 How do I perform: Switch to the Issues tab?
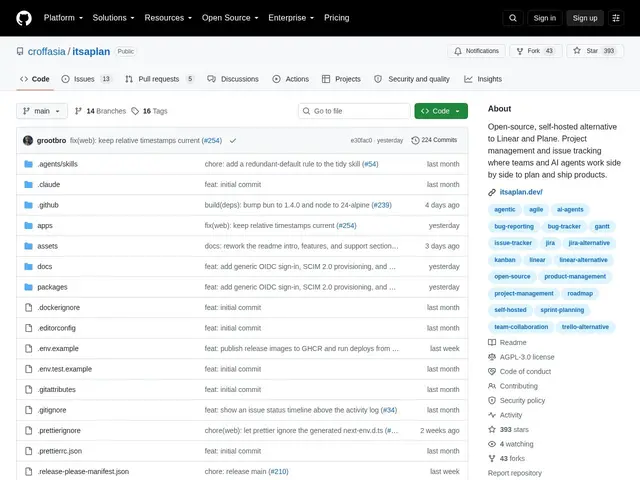[86, 79]
